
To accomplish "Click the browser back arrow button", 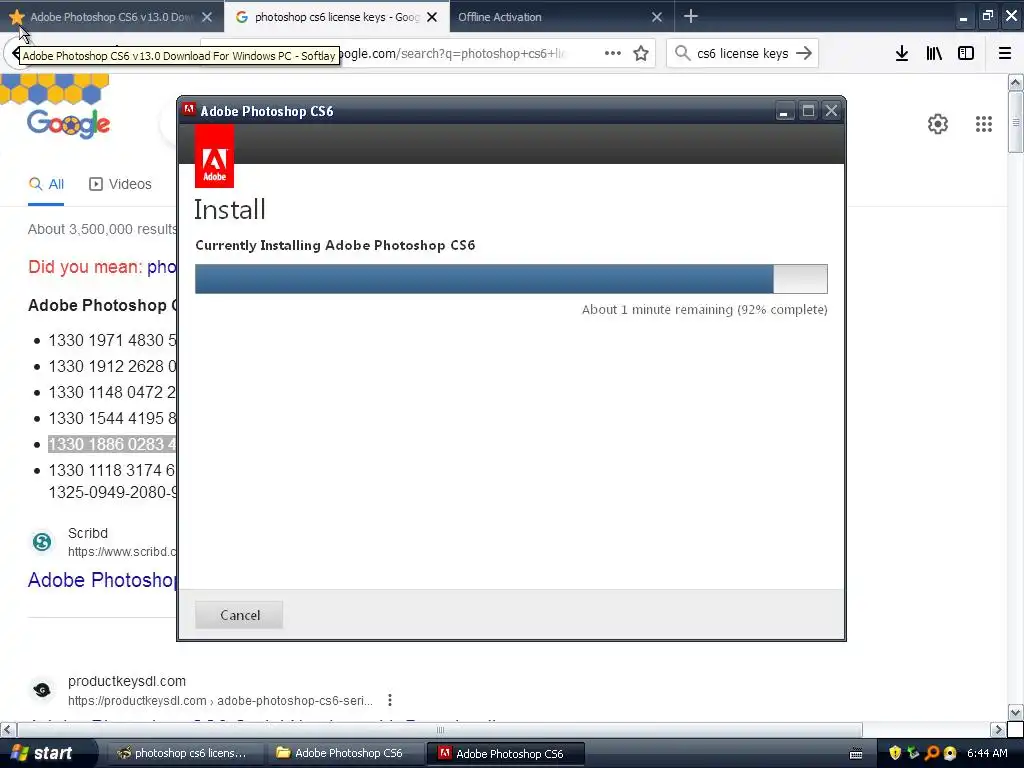I will 14,53.
